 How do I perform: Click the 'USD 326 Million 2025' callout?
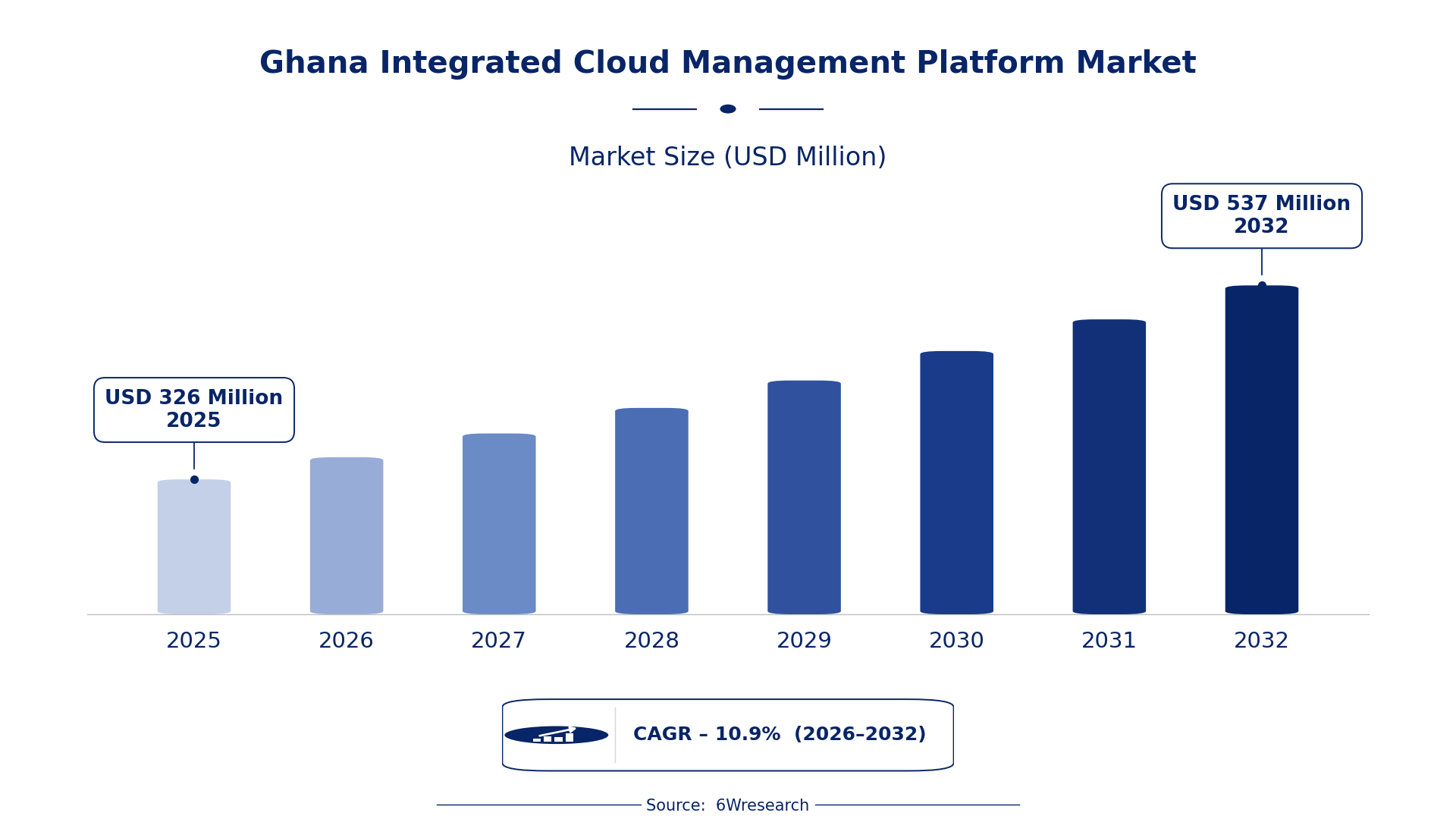point(194,409)
